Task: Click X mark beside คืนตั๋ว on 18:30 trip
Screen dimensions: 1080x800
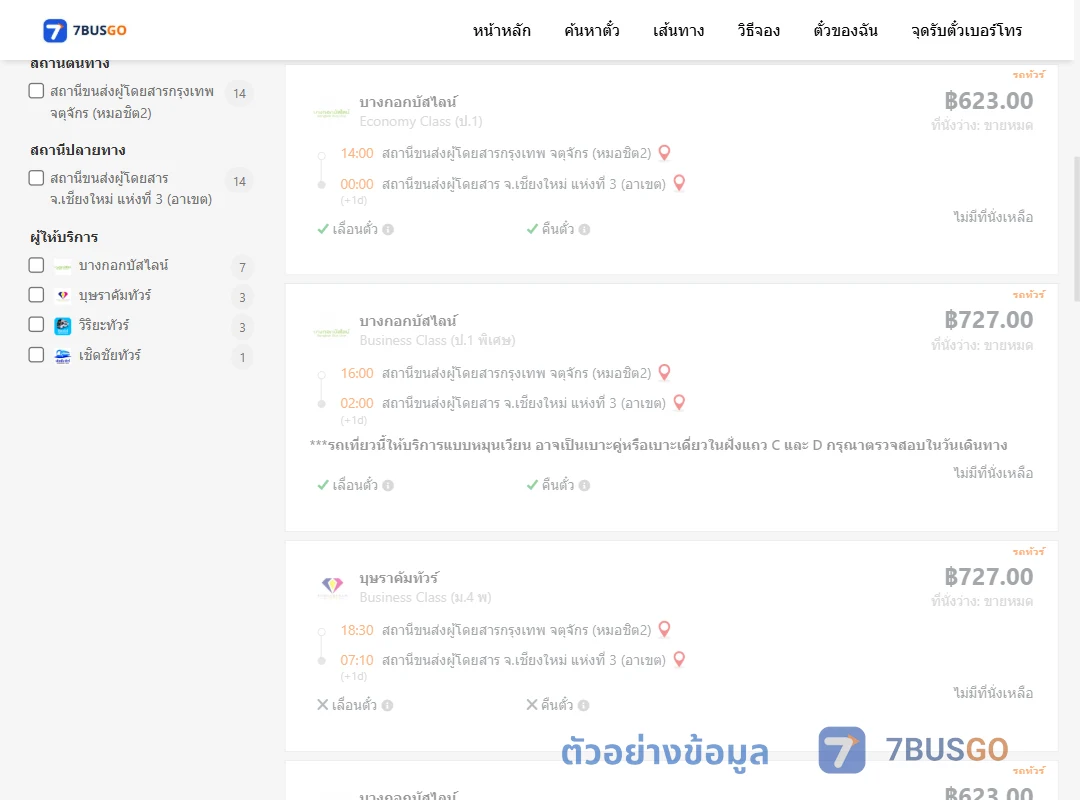Action: (532, 705)
